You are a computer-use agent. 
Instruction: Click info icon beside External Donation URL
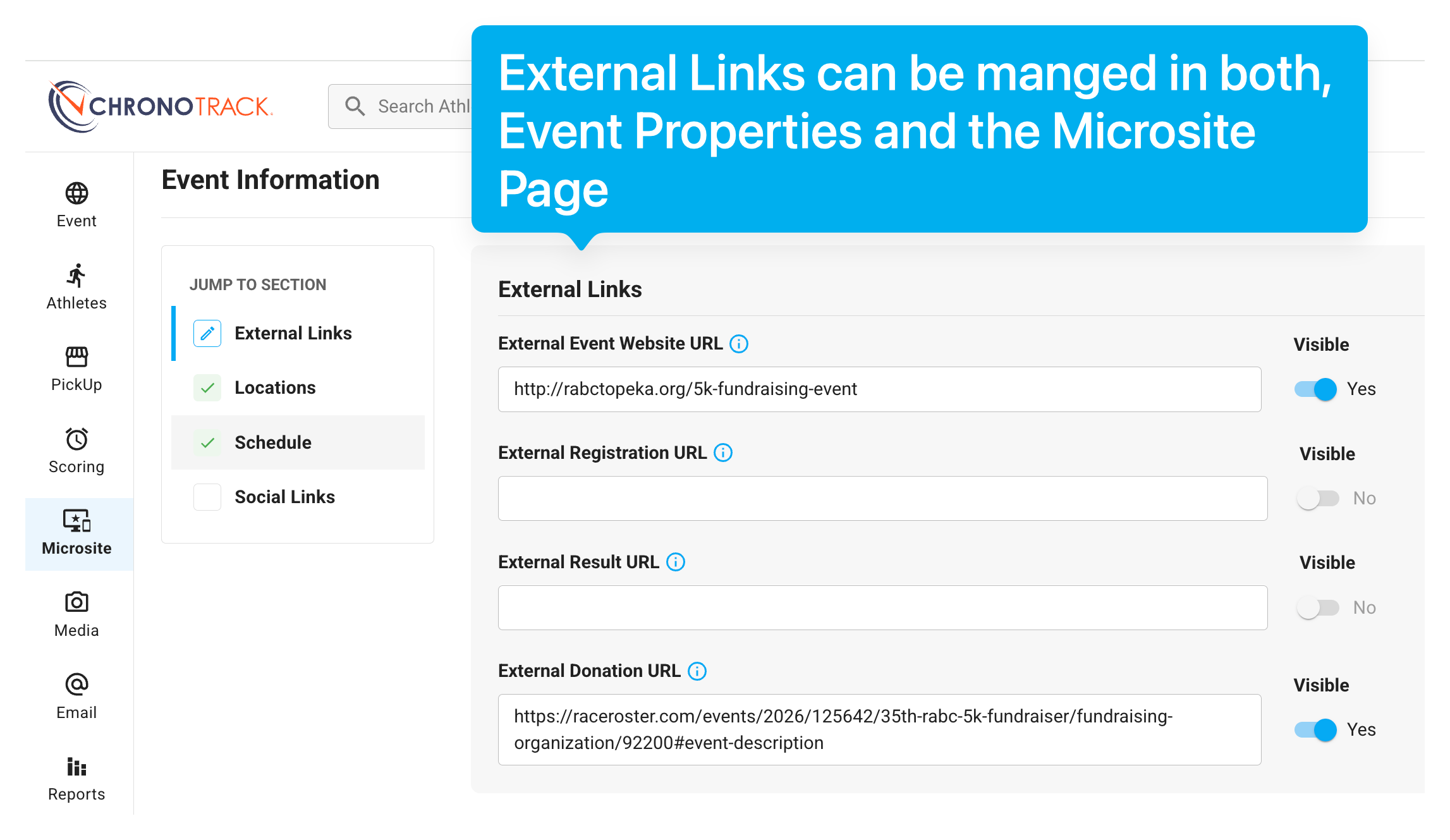coord(697,671)
